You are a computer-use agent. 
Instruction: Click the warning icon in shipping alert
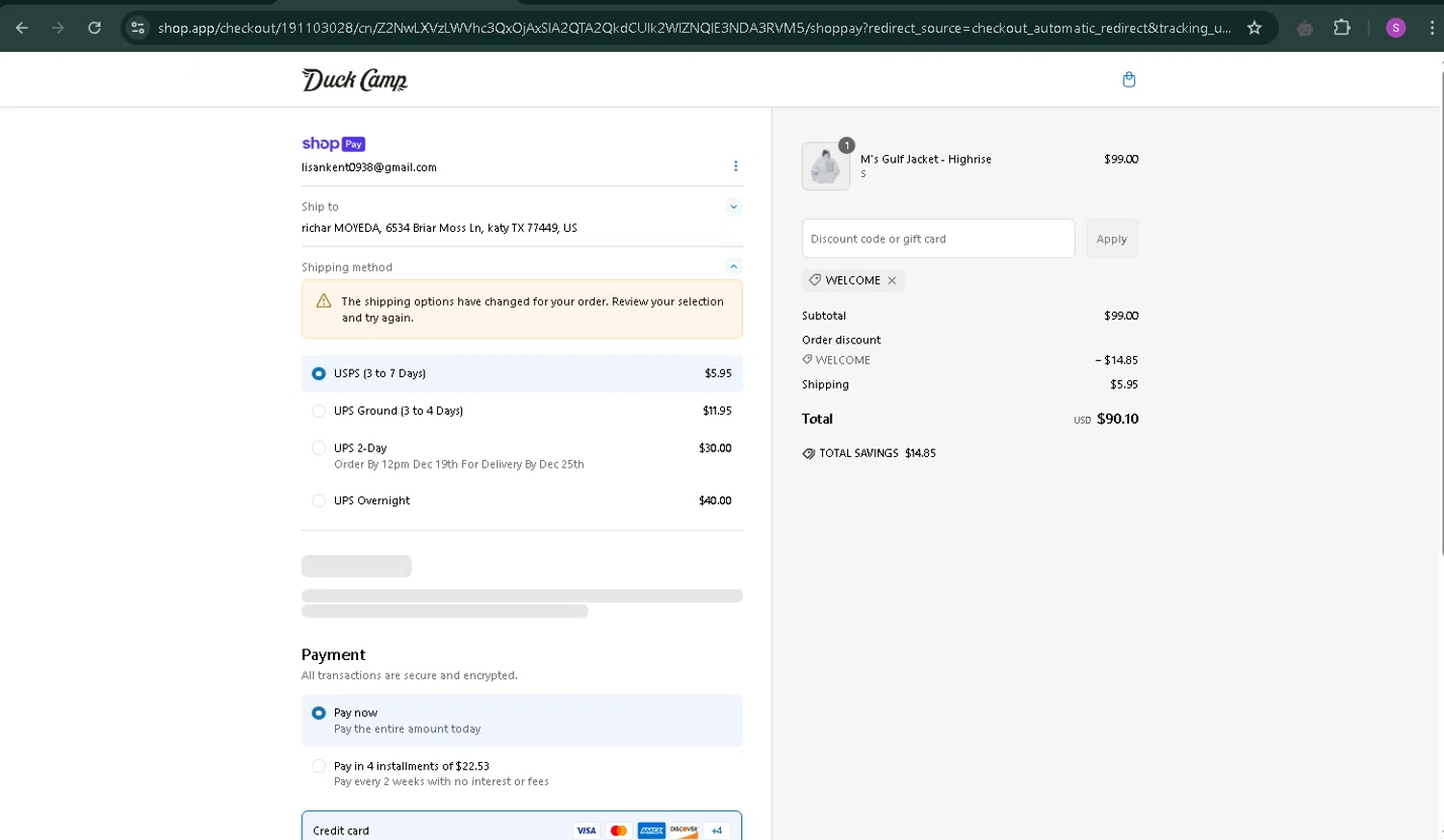[323, 301]
